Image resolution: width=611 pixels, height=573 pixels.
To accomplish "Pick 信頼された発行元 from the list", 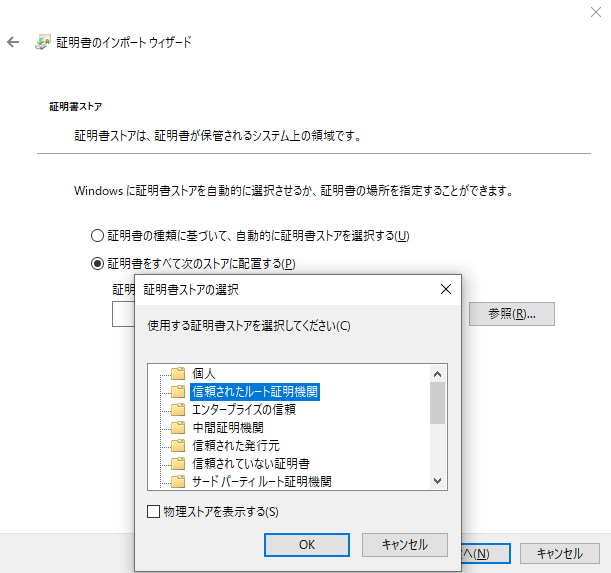I will click(236, 446).
